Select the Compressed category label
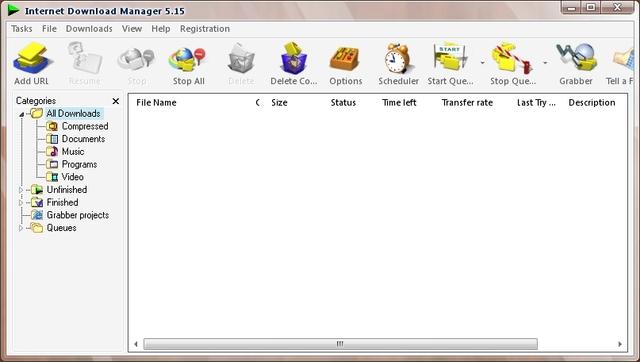Image resolution: width=640 pixels, height=362 pixels. click(85, 126)
